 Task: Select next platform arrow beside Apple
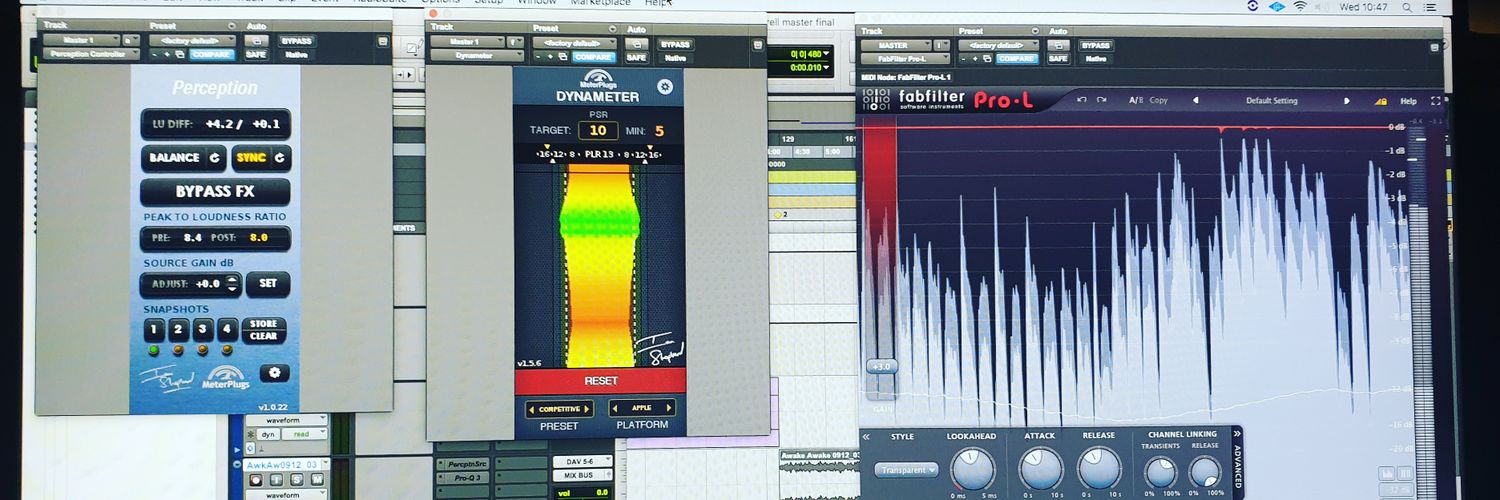click(x=670, y=409)
